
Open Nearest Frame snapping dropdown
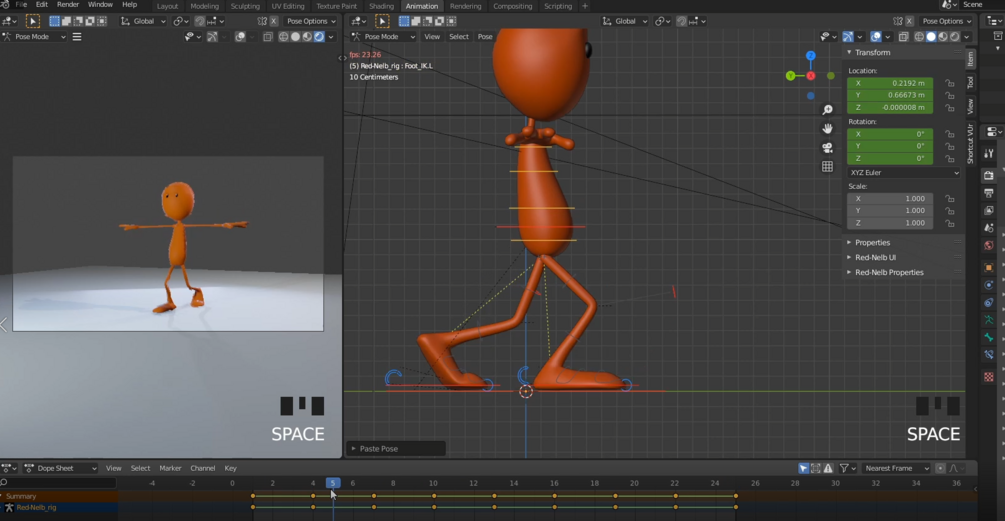895,468
